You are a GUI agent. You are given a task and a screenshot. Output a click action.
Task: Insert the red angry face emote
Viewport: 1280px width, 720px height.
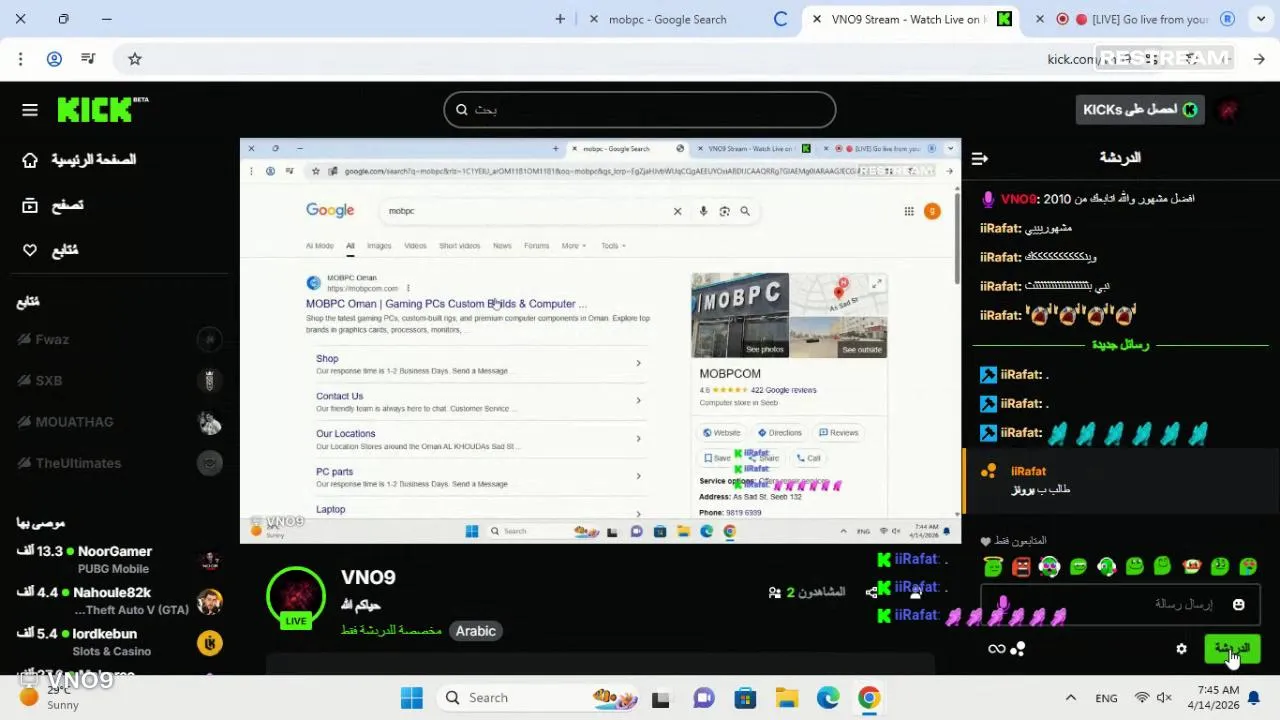pyautogui.click(x=1021, y=567)
